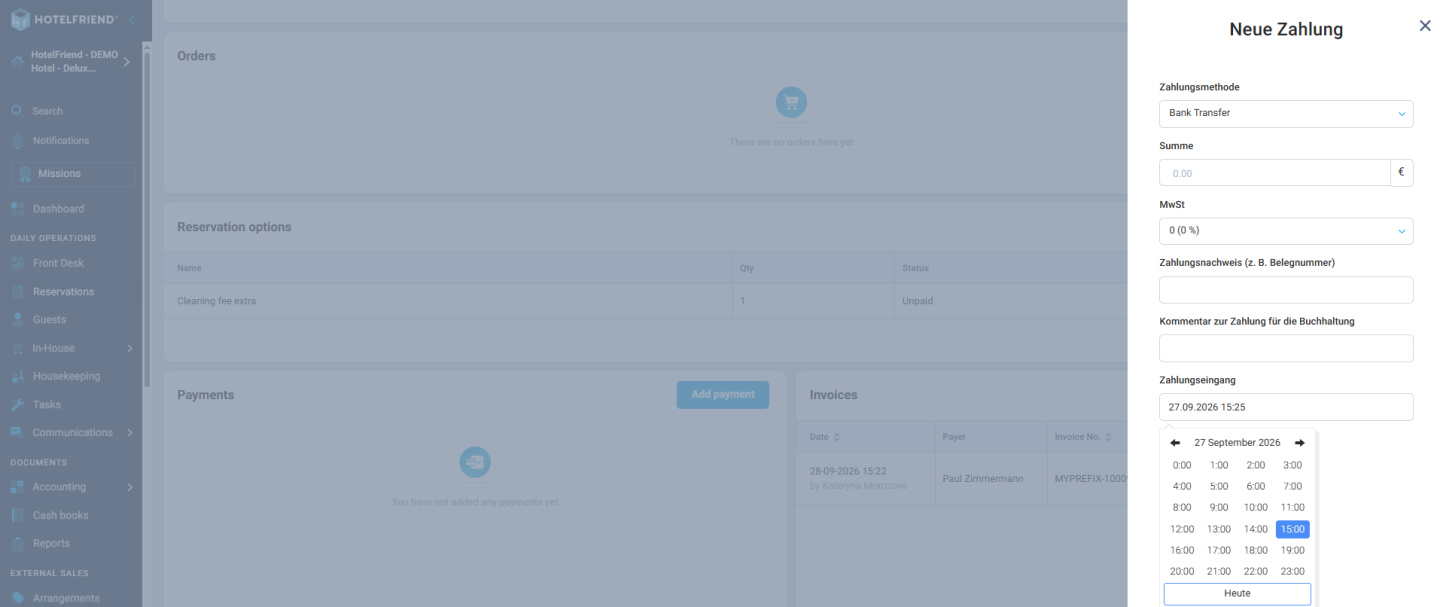The image size is (1440, 607).
Task: Click the Guests icon in sidebar
Action: pos(18,320)
